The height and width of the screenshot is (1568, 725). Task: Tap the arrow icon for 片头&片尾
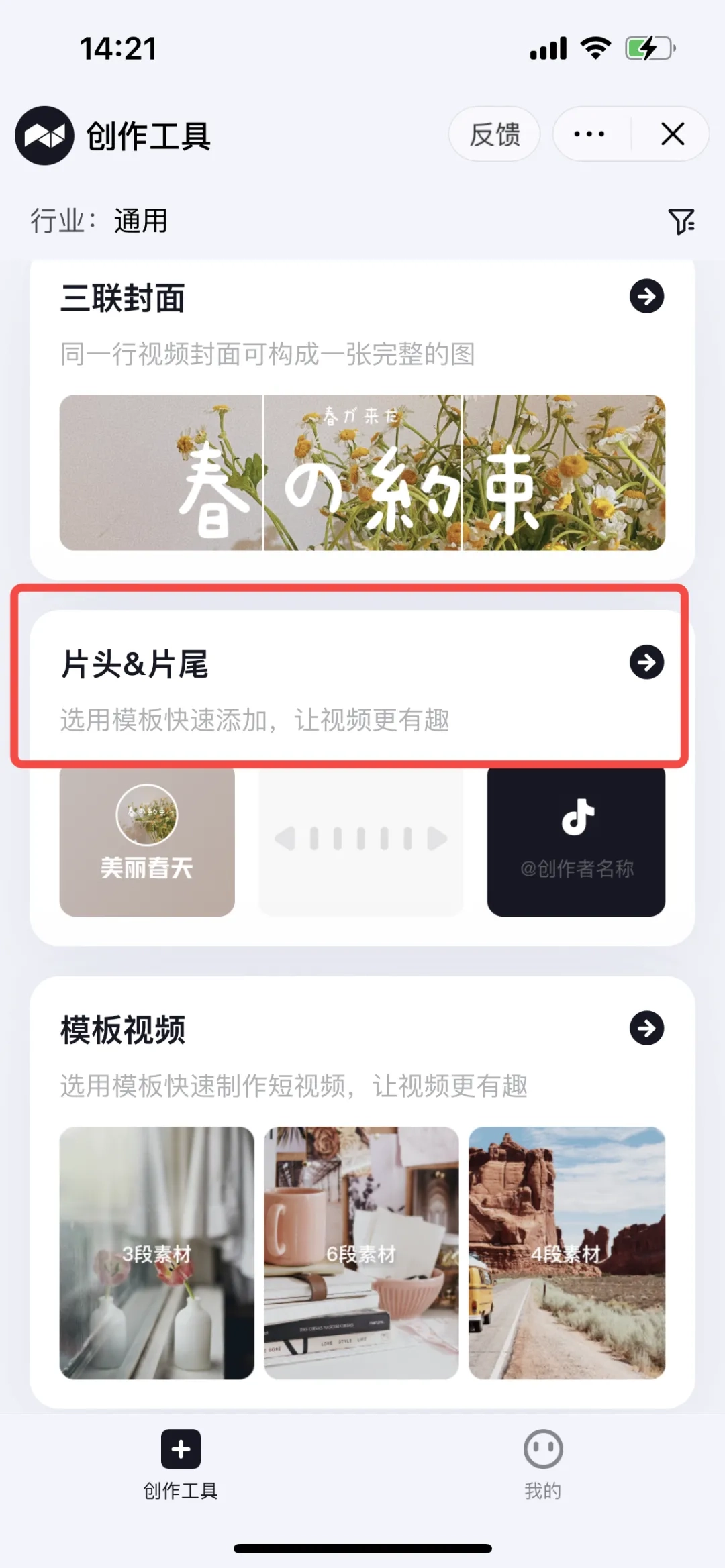pos(646,662)
